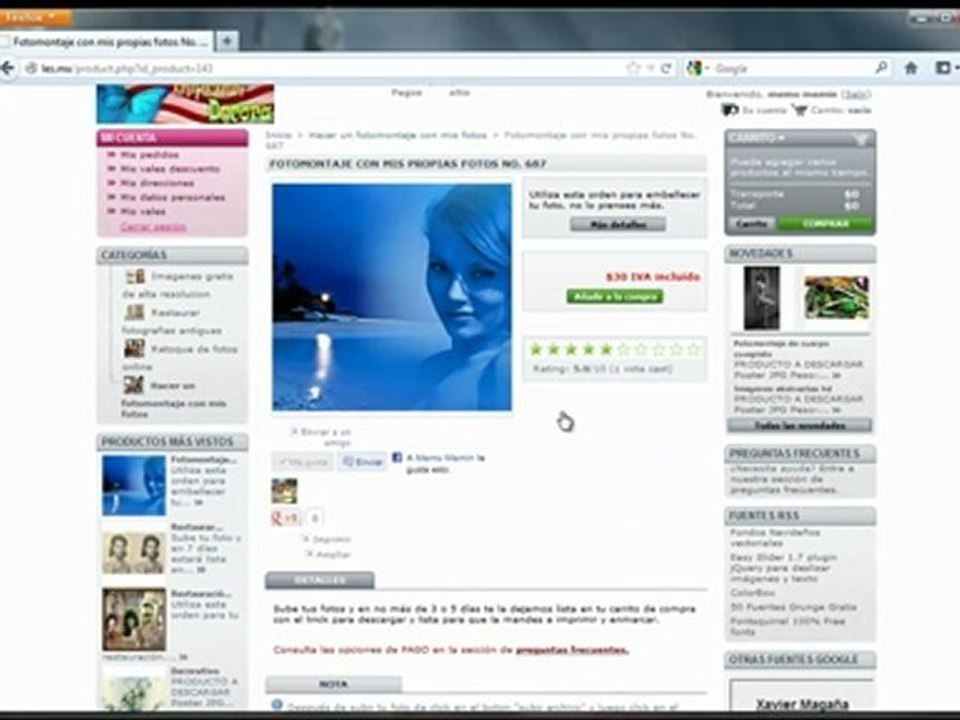The width and height of the screenshot is (960, 720).
Task: Select the Detalles tab
Action: pyautogui.click(x=320, y=580)
